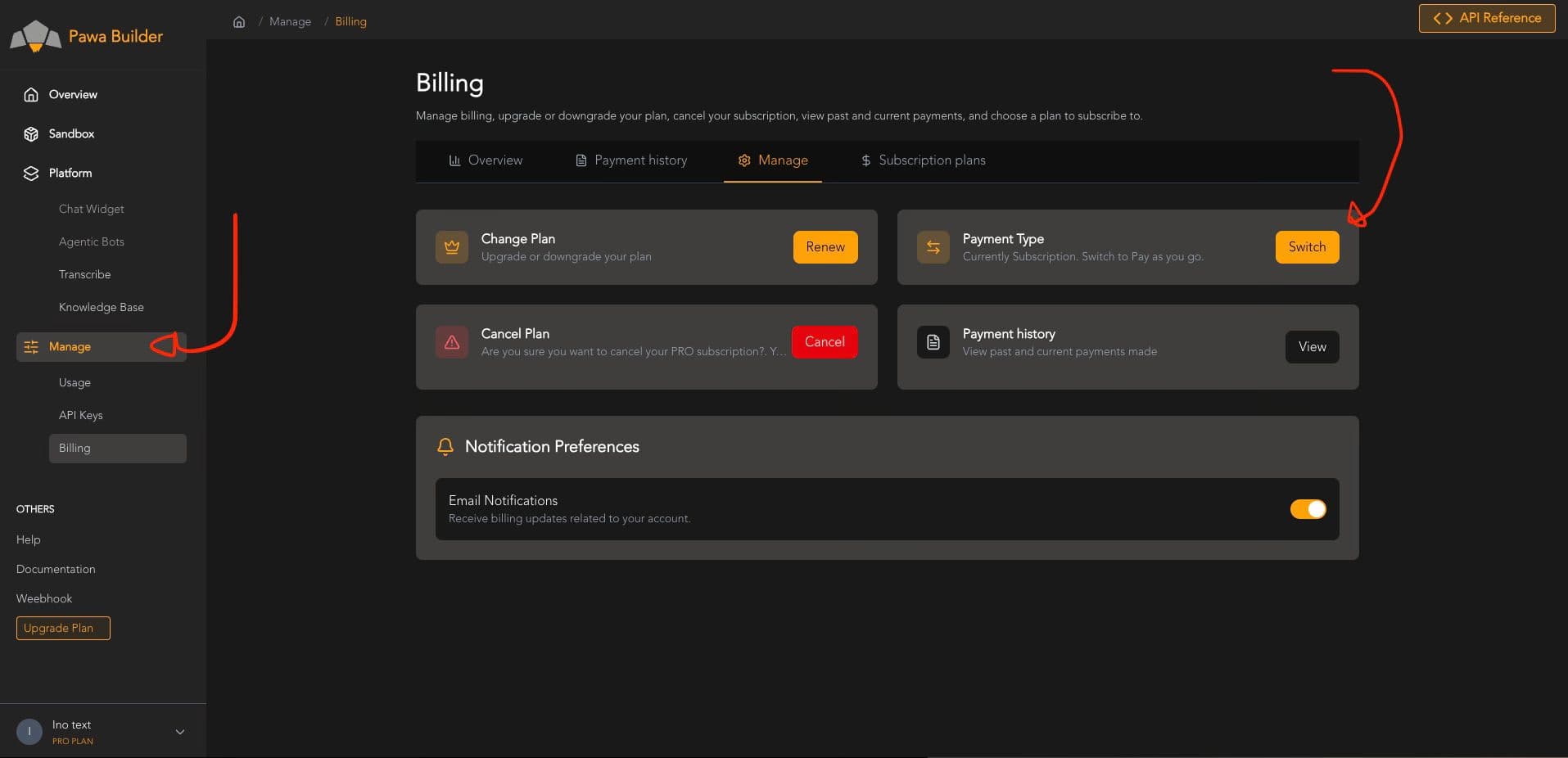Click the OTHERS section label
1568x758 pixels.
click(35, 509)
